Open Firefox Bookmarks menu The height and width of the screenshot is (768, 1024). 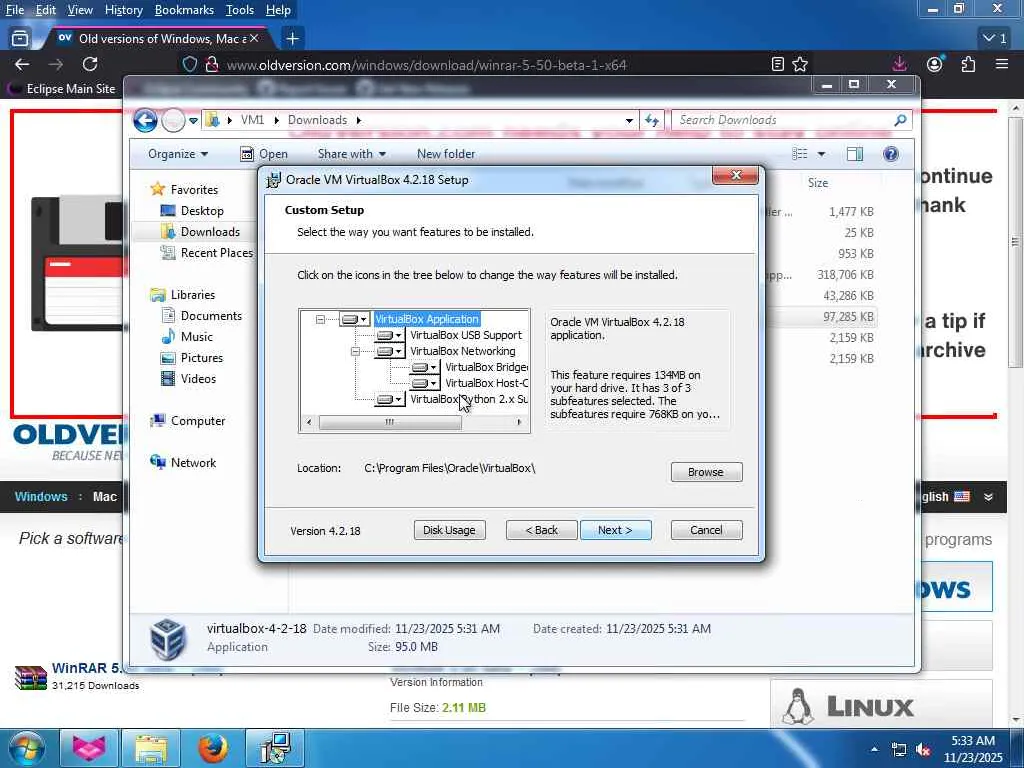click(x=184, y=10)
